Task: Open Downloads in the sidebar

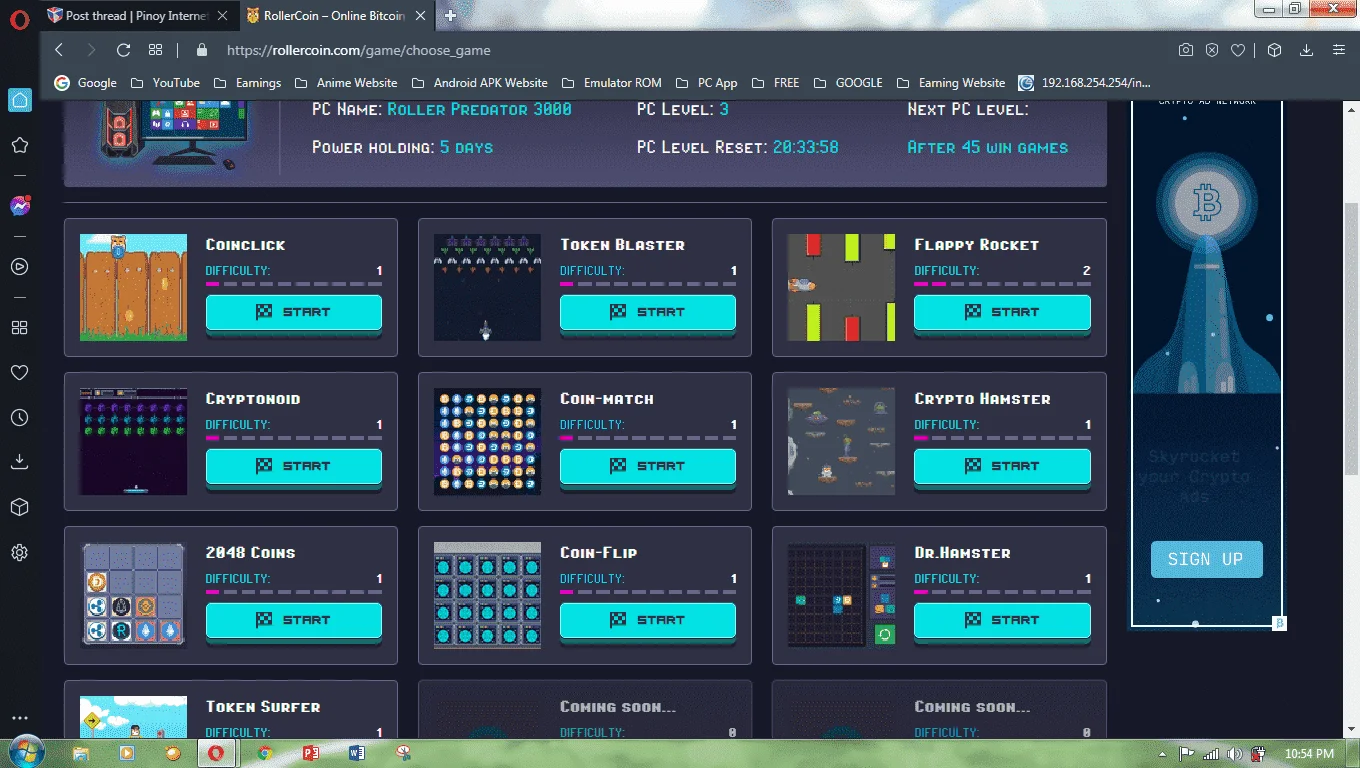Action: (x=19, y=462)
